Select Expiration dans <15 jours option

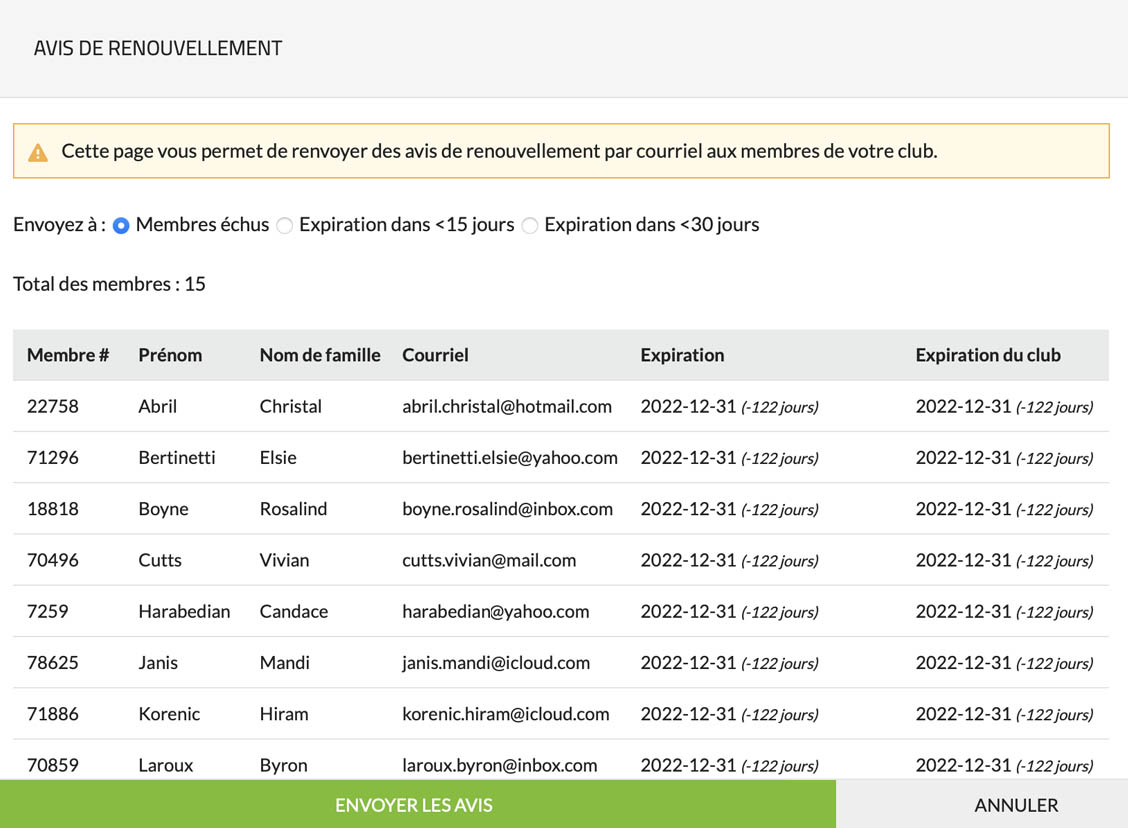[x=285, y=226]
